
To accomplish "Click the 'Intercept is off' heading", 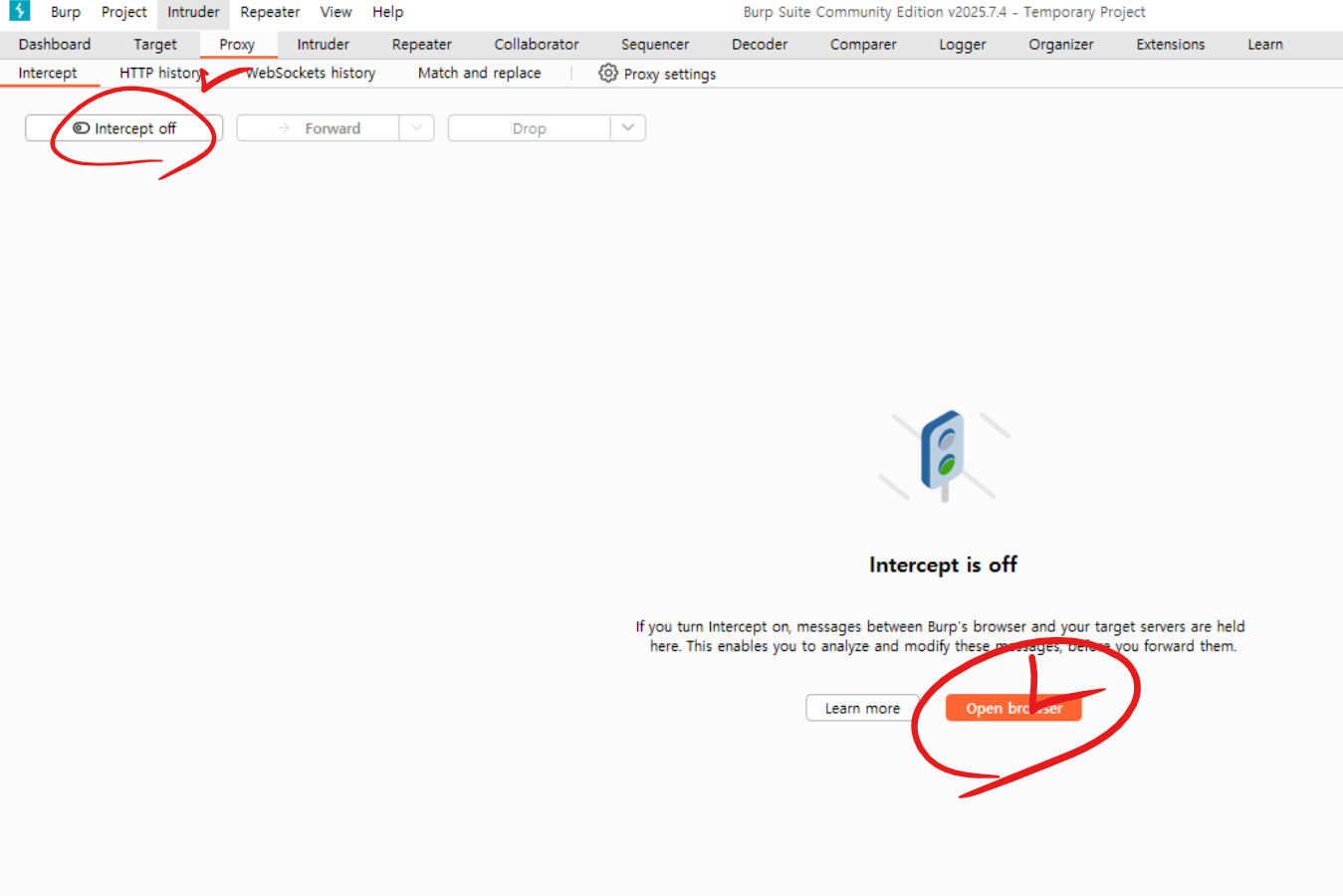I will [943, 564].
